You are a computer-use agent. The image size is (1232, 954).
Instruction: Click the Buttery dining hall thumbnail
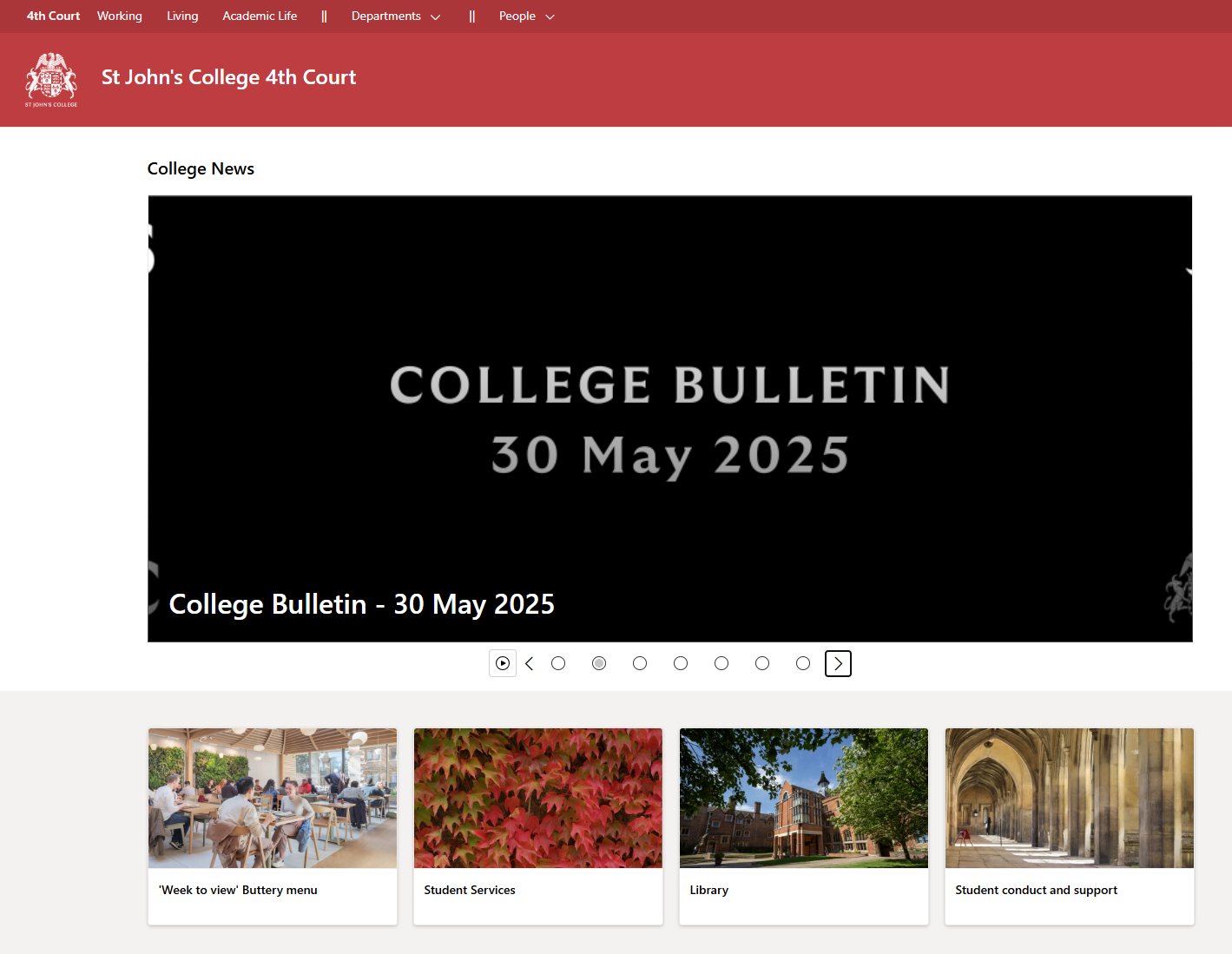[x=273, y=799]
